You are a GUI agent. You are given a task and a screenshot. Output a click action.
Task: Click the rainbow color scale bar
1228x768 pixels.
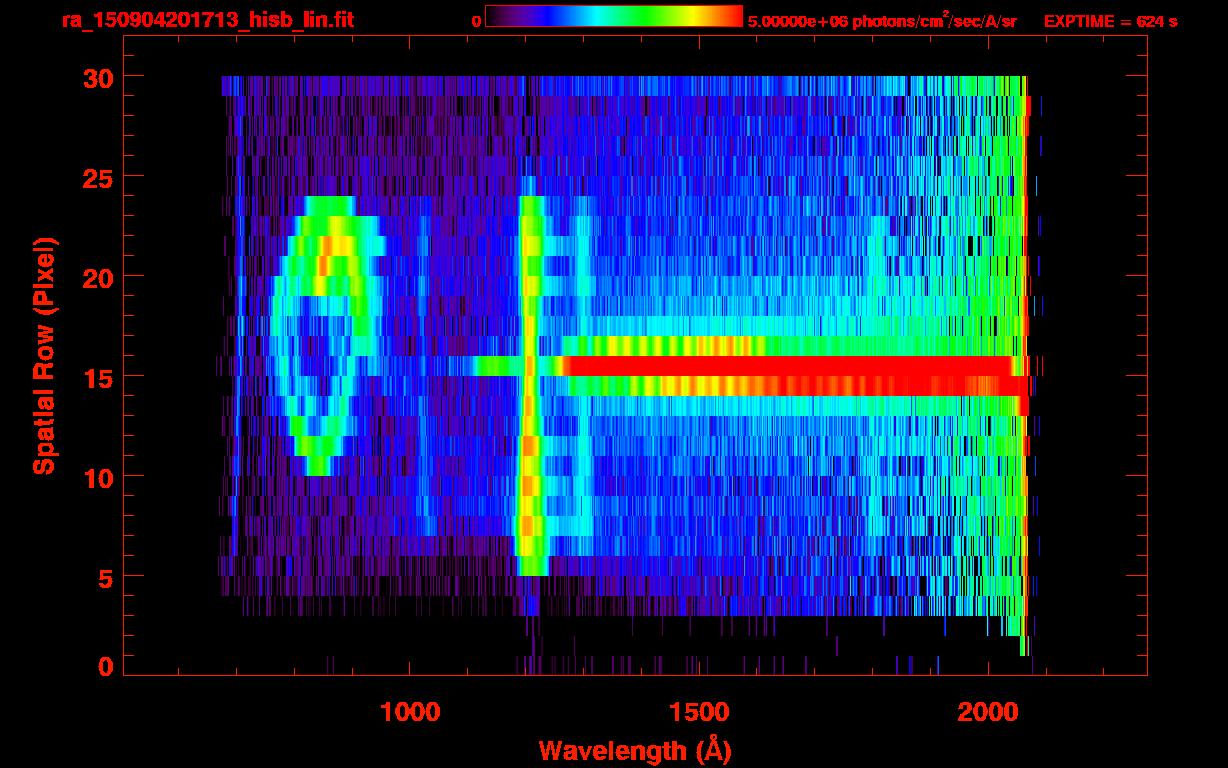pos(614,16)
